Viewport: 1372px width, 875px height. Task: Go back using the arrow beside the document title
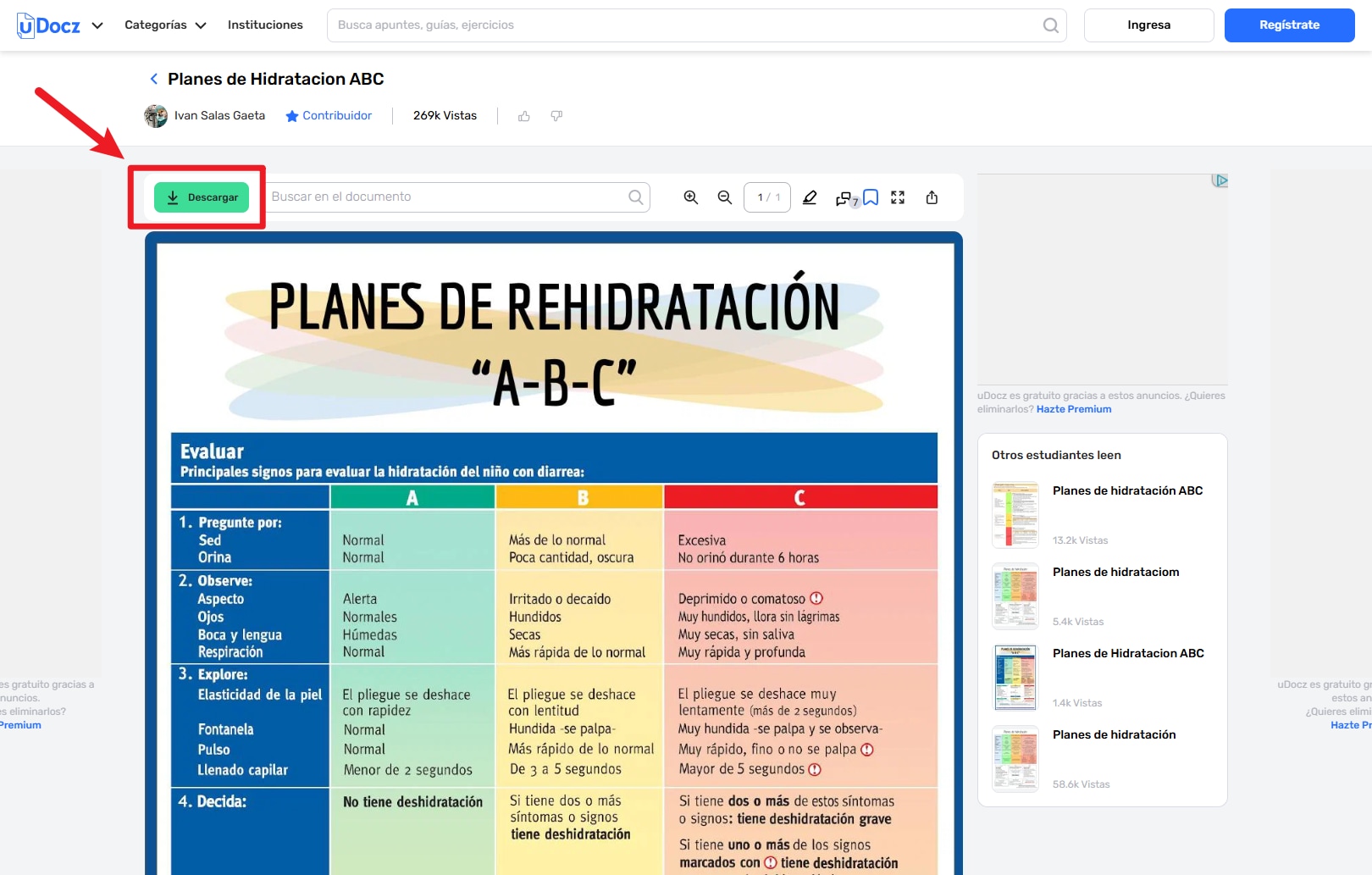(154, 78)
